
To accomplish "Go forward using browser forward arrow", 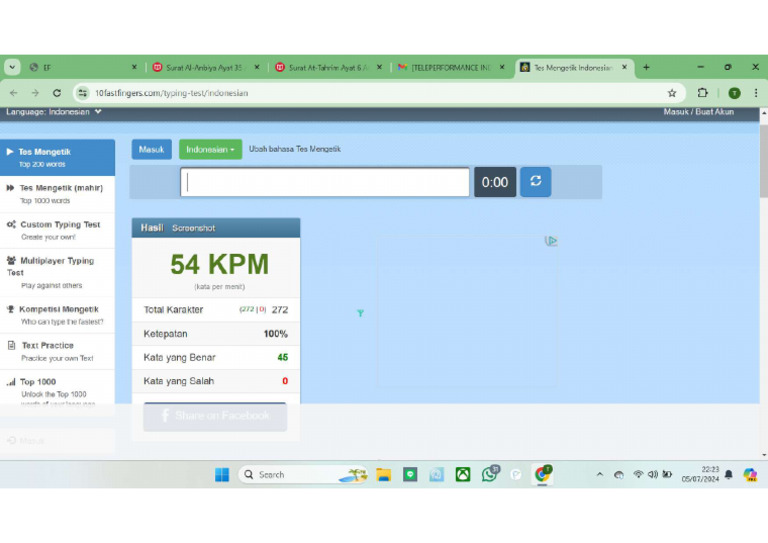I will click(x=35, y=93).
